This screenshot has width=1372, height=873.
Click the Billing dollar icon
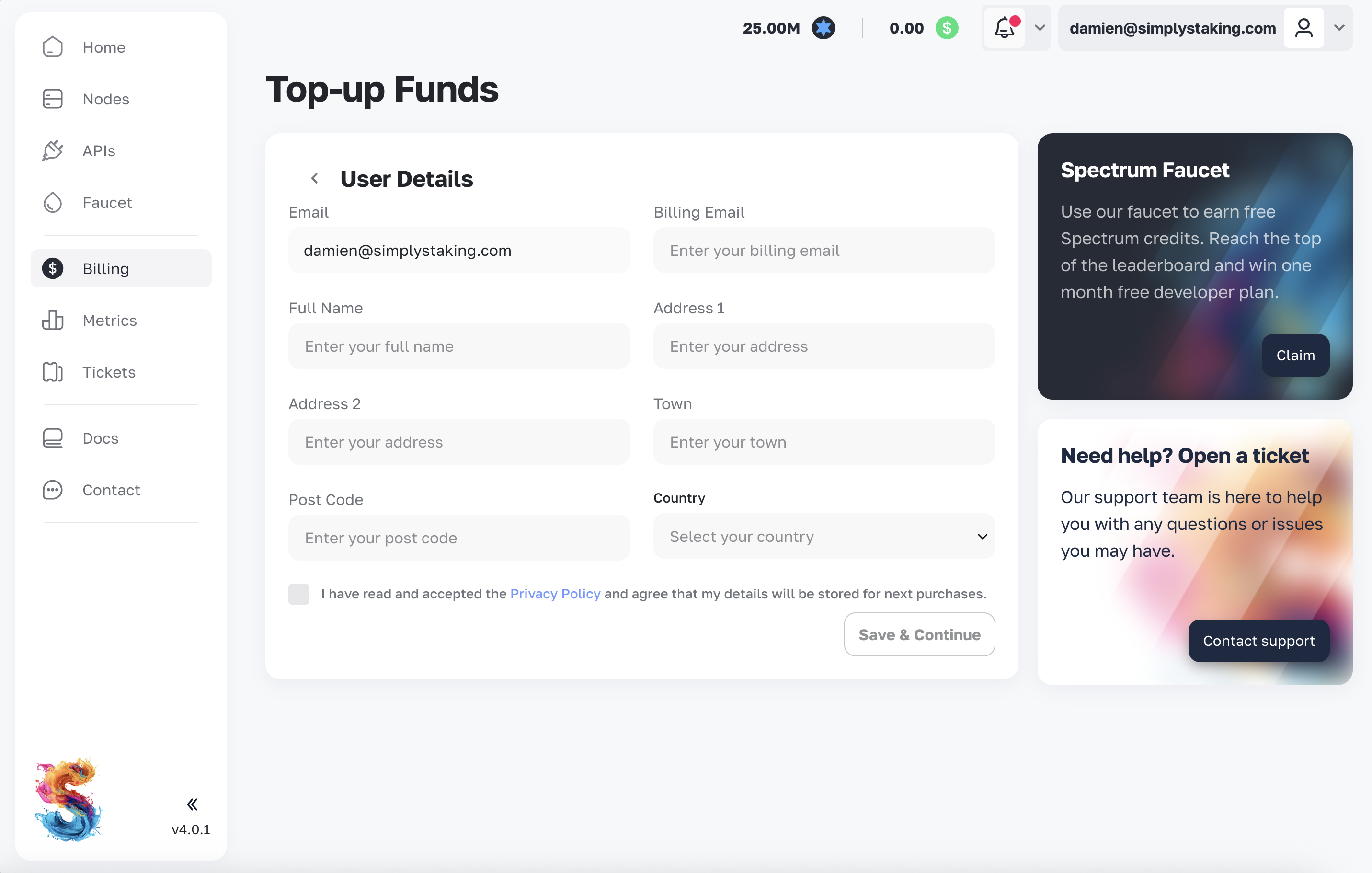tap(52, 268)
